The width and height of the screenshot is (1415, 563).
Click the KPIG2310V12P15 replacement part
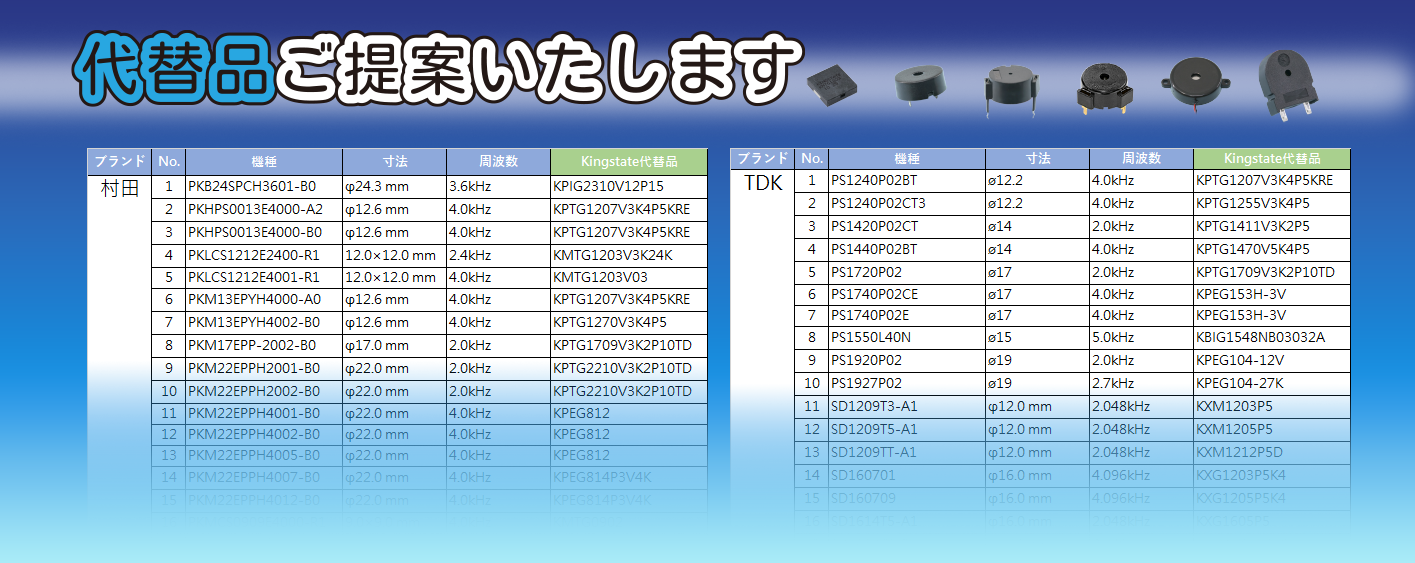(x=608, y=187)
